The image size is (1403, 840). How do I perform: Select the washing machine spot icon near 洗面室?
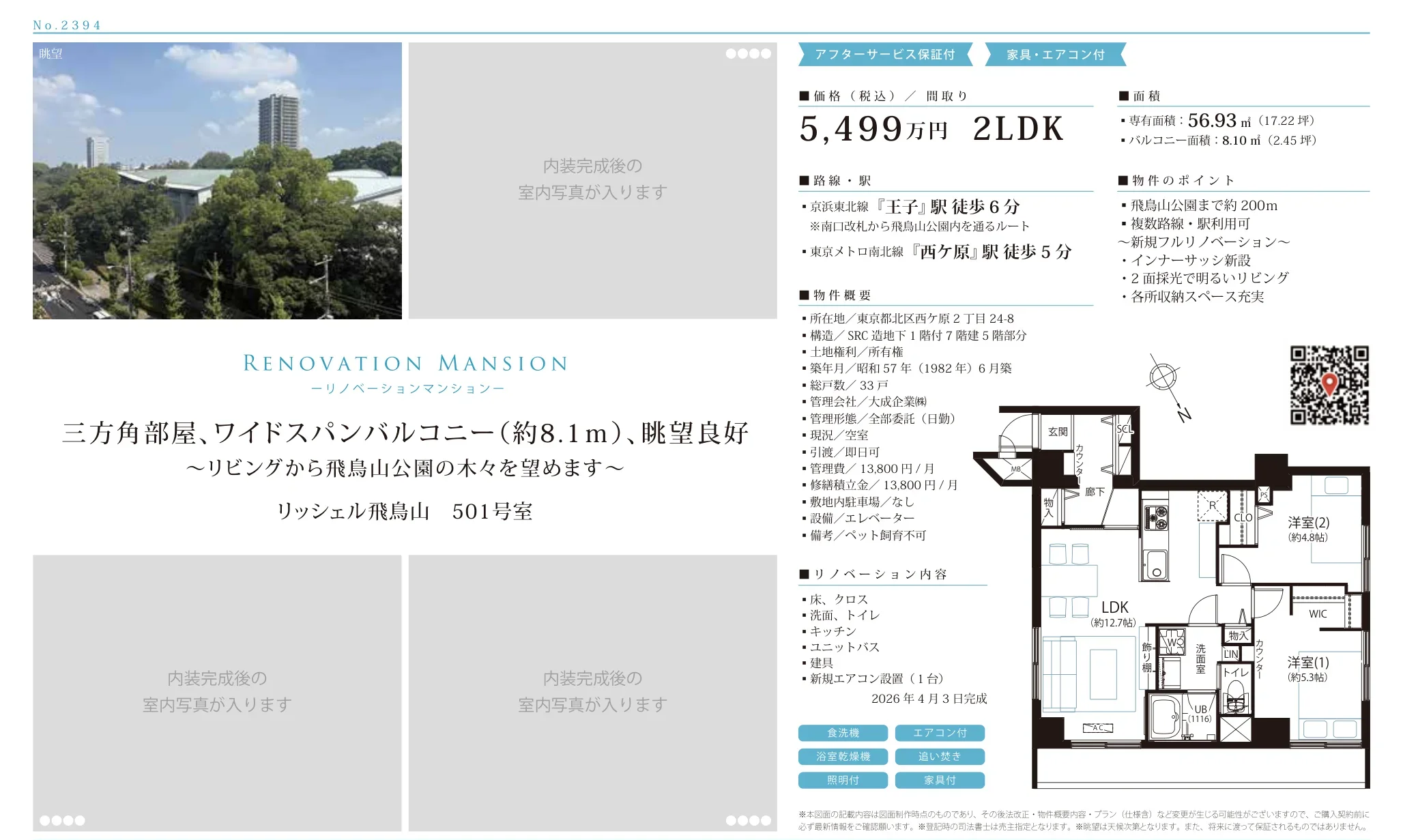1172,643
